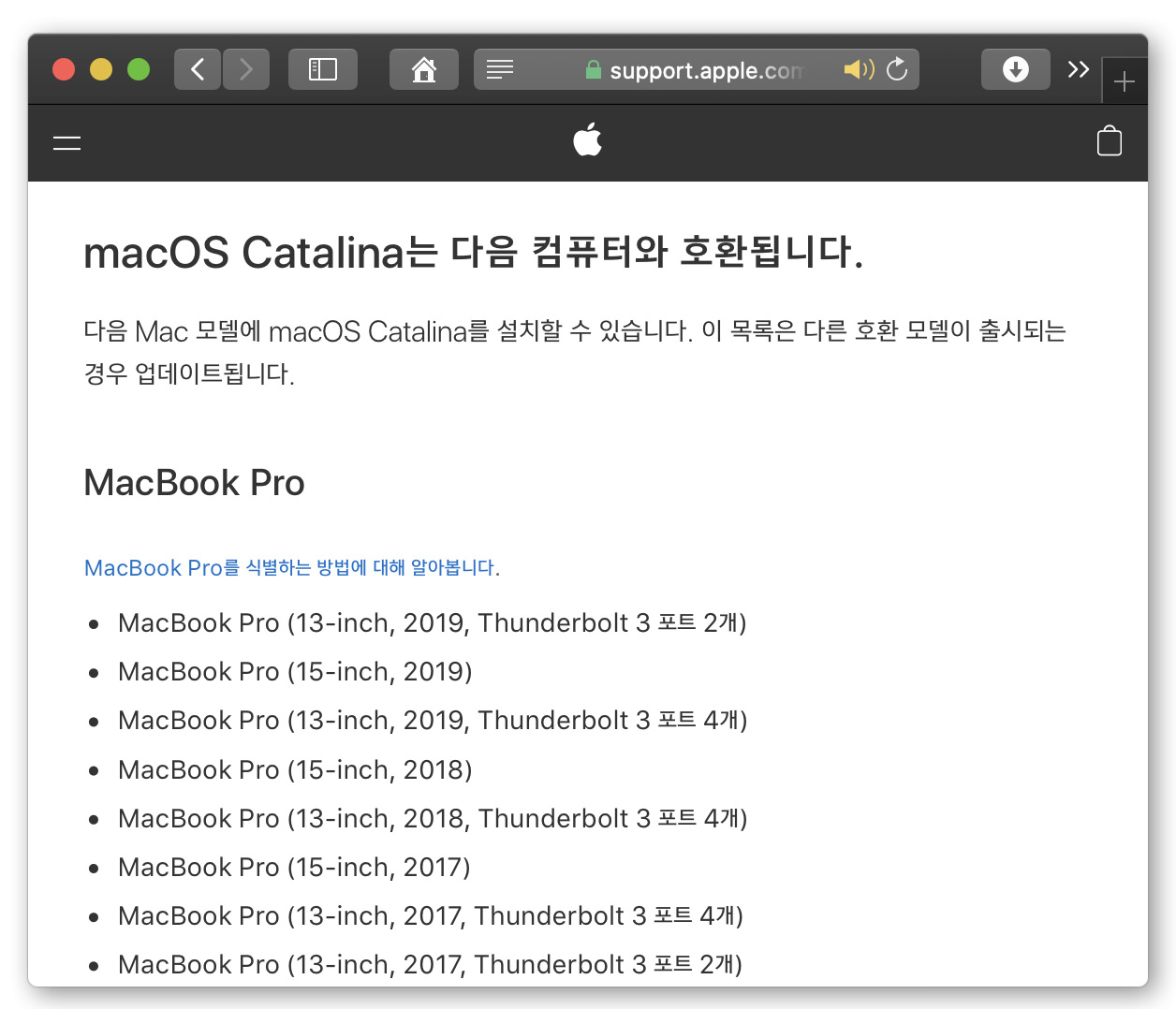The image size is (1176, 1009).
Task: Enable Reader view icon in address bar
Action: point(500,69)
